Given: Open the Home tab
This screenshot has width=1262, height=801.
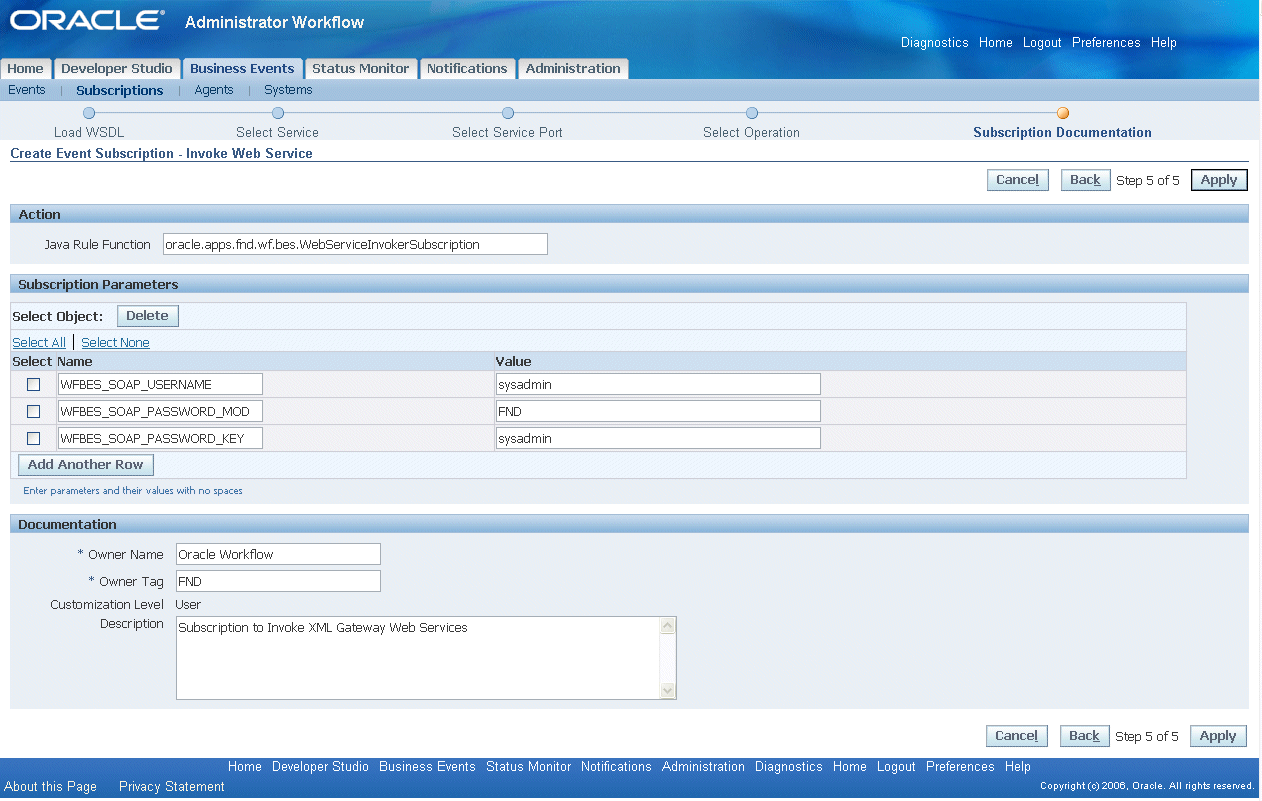Looking at the screenshot, I should coord(26,69).
